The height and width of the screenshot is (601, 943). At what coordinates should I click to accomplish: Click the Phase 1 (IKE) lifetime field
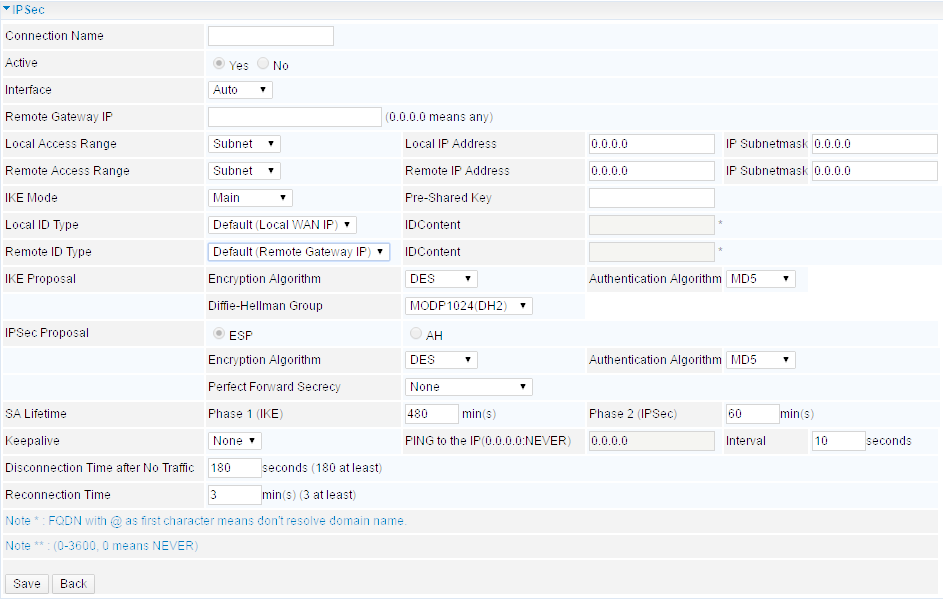pyautogui.click(x=432, y=414)
